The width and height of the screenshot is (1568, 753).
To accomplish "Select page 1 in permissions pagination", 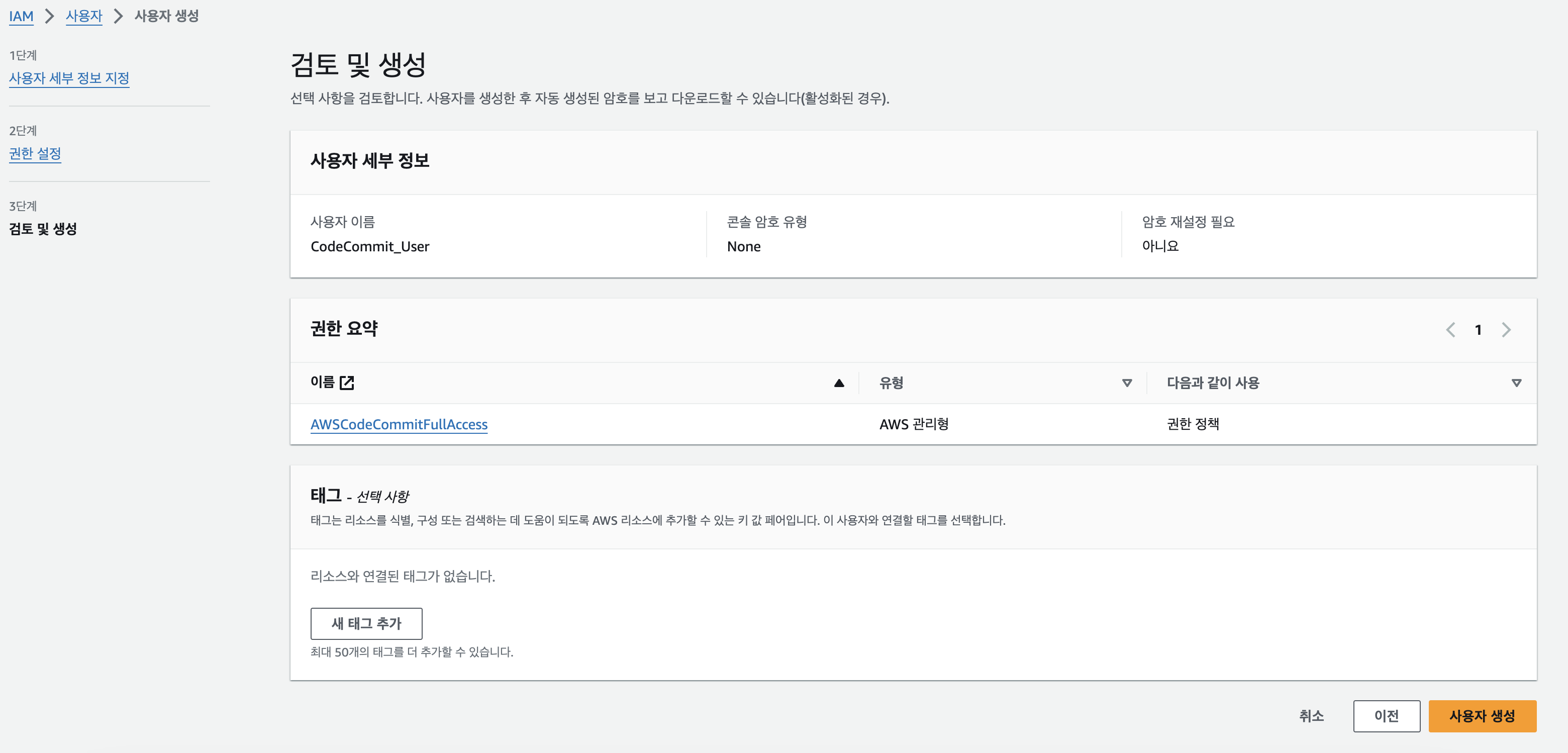I will click(1478, 329).
